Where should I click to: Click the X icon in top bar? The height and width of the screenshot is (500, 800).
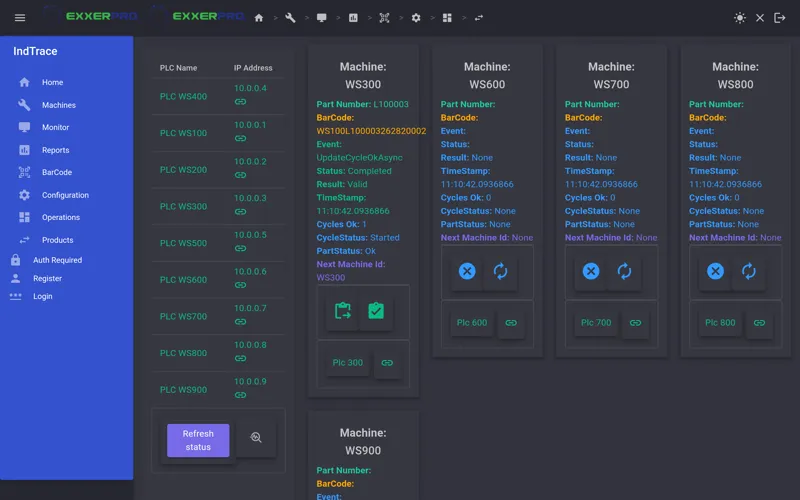(760, 18)
